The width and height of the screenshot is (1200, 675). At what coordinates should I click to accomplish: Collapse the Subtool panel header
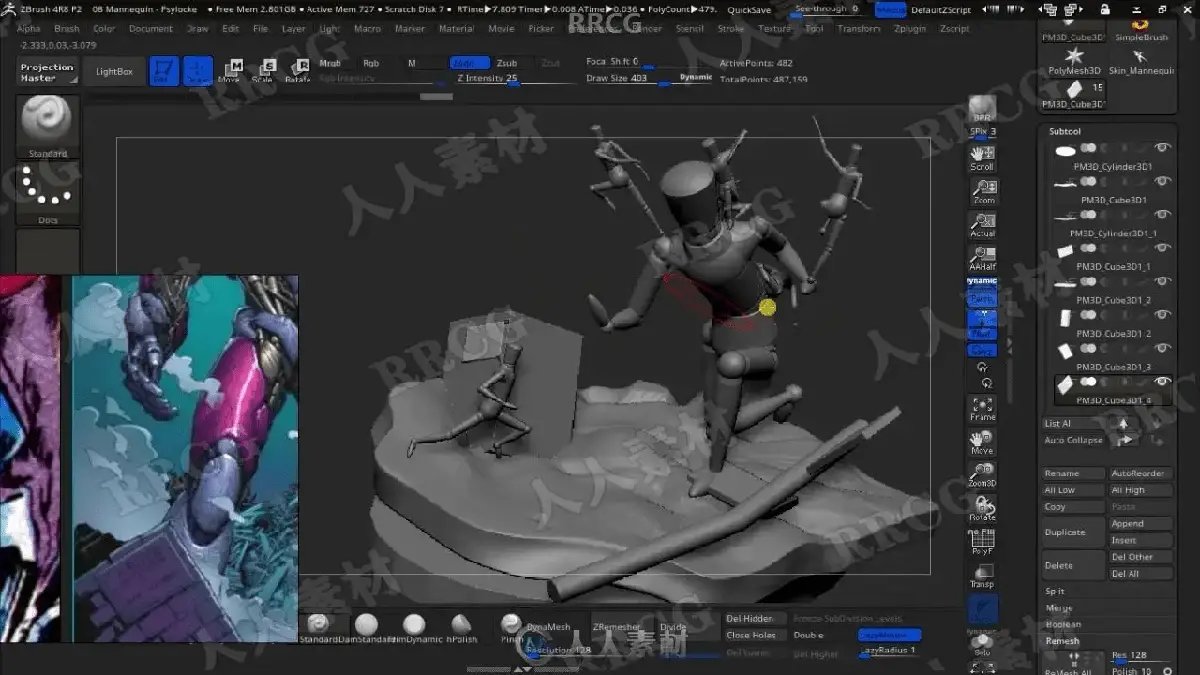(1064, 131)
